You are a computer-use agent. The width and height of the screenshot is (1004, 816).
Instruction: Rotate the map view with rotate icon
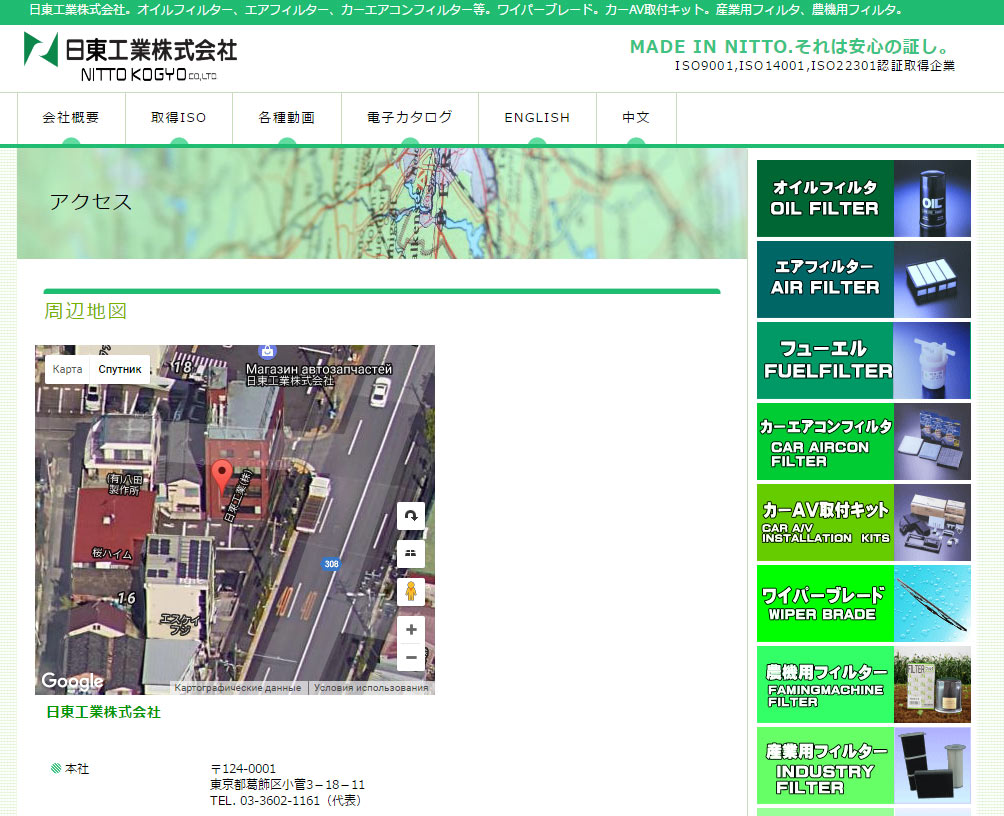tap(411, 516)
